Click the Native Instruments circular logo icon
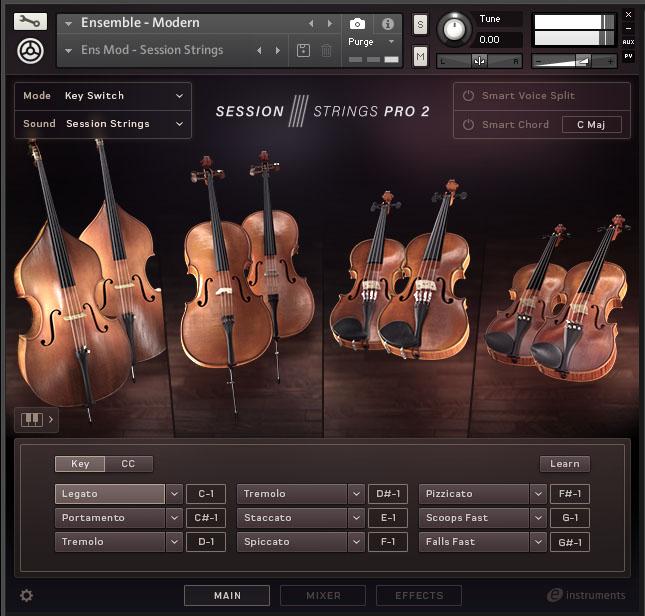Screen dimensions: 645x616 click(x=30, y=51)
